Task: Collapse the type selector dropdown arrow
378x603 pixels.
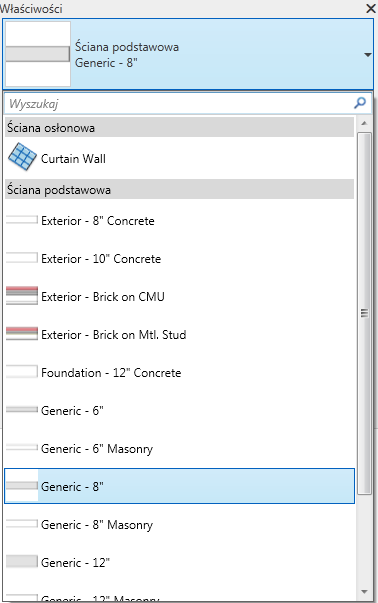Action: click(x=368, y=55)
